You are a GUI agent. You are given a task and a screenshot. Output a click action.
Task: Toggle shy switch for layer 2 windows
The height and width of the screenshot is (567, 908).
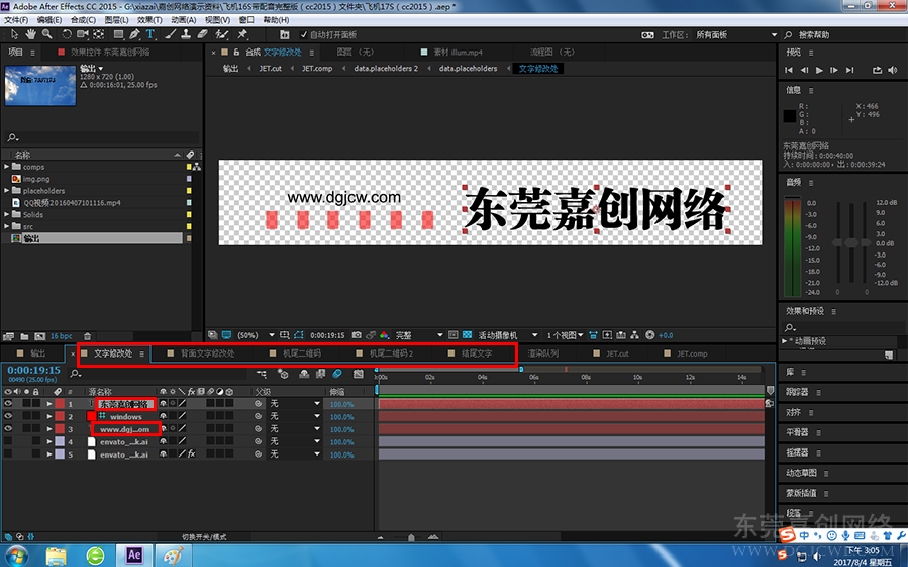164,416
